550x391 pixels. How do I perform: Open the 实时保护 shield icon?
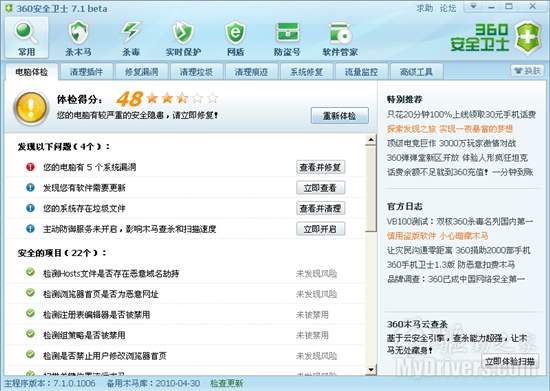coord(183,32)
